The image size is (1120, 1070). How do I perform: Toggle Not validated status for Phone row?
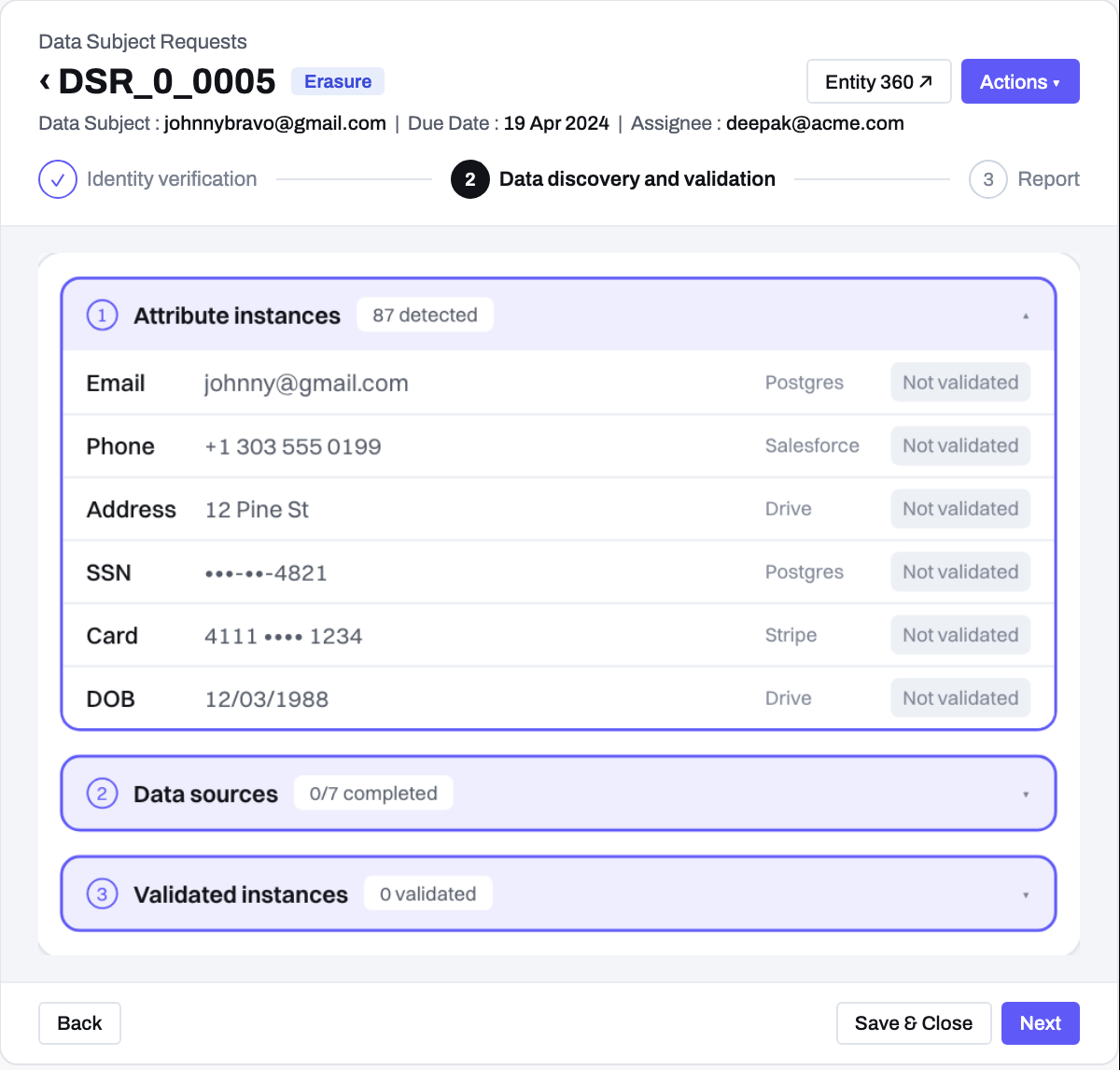pos(960,446)
